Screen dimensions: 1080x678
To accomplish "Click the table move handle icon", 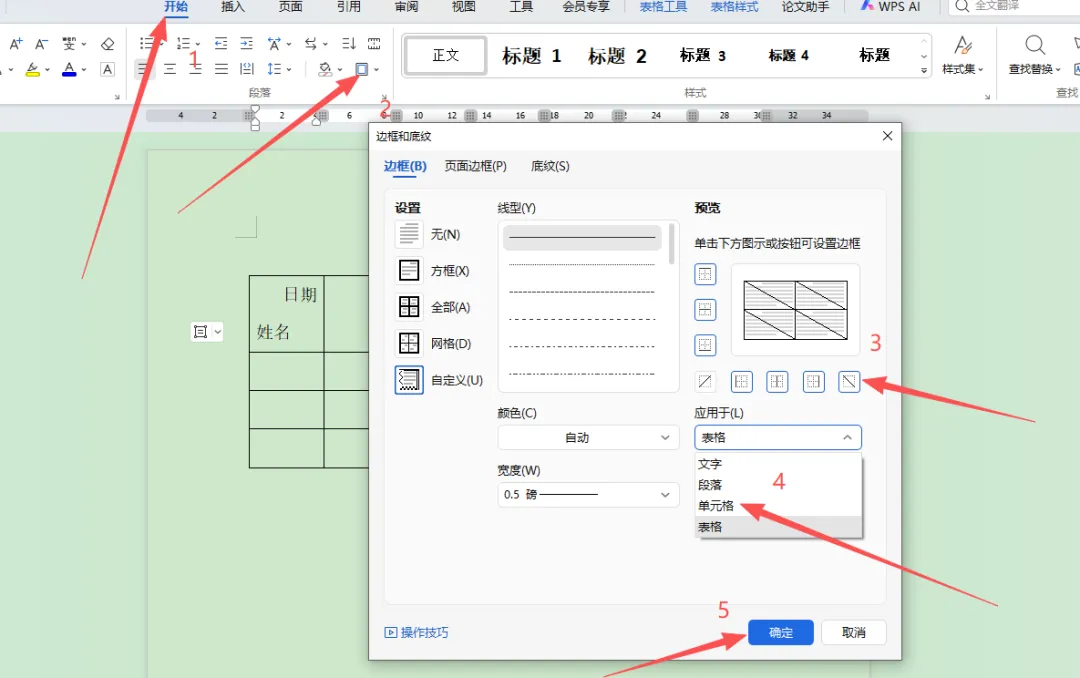I will point(200,332).
